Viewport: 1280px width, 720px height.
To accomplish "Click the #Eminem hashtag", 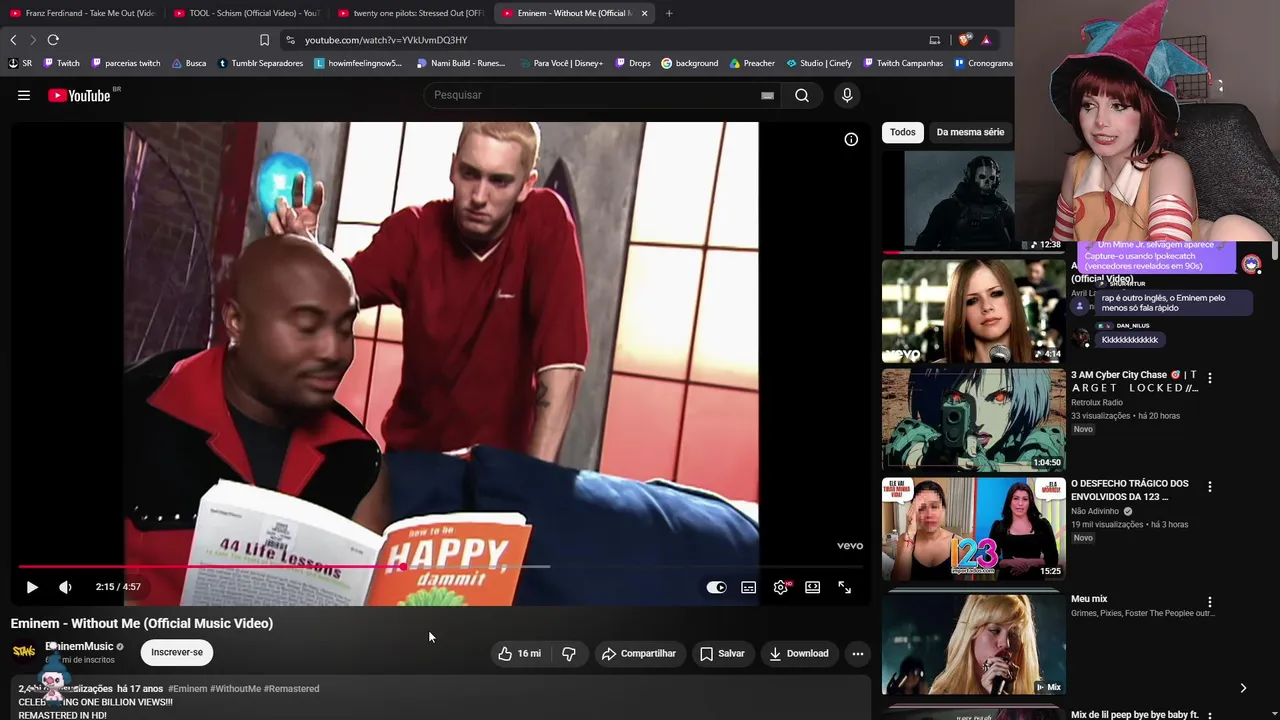I will (187, 689).
